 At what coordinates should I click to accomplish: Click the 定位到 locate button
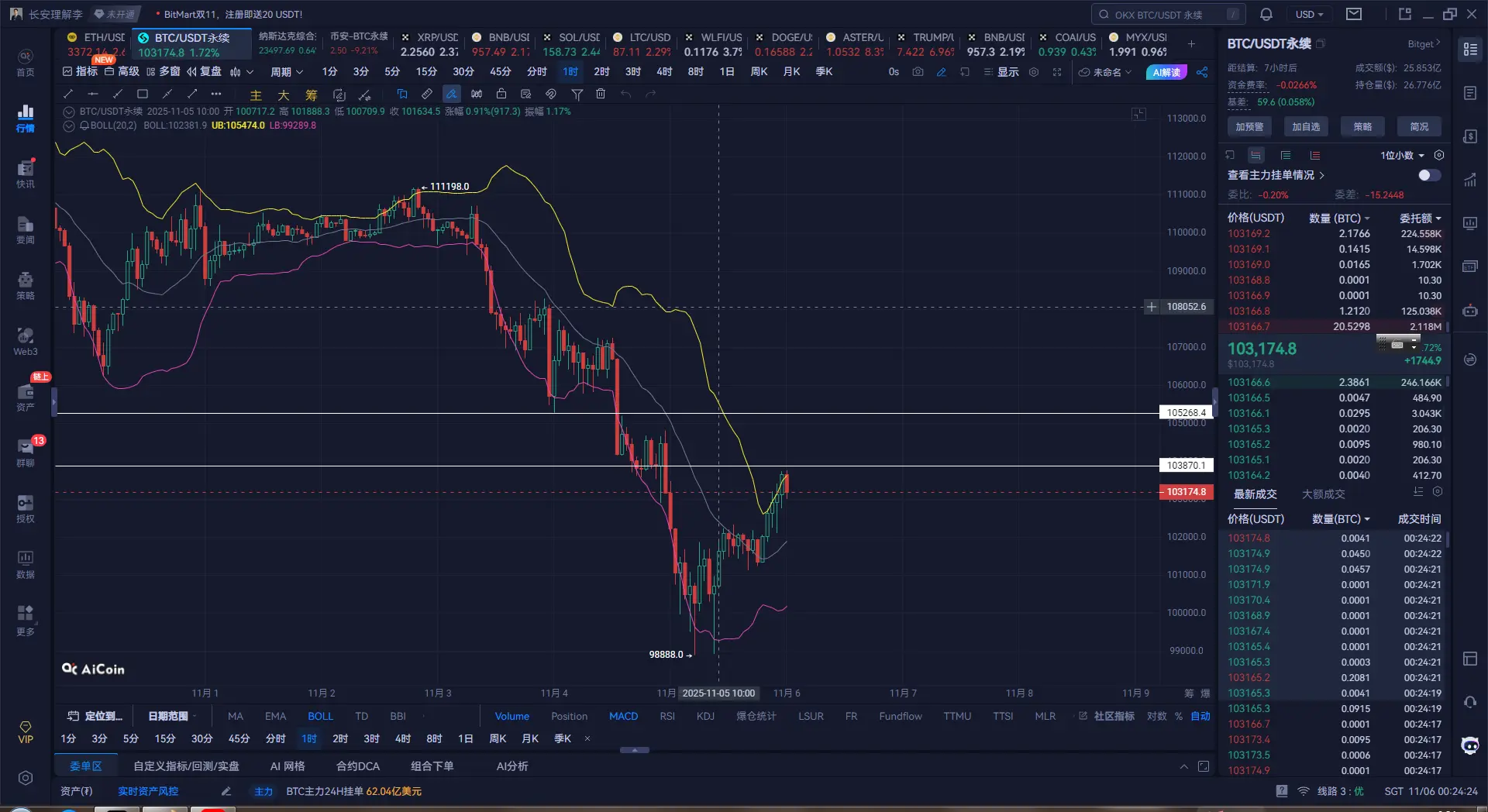point(95,716)
